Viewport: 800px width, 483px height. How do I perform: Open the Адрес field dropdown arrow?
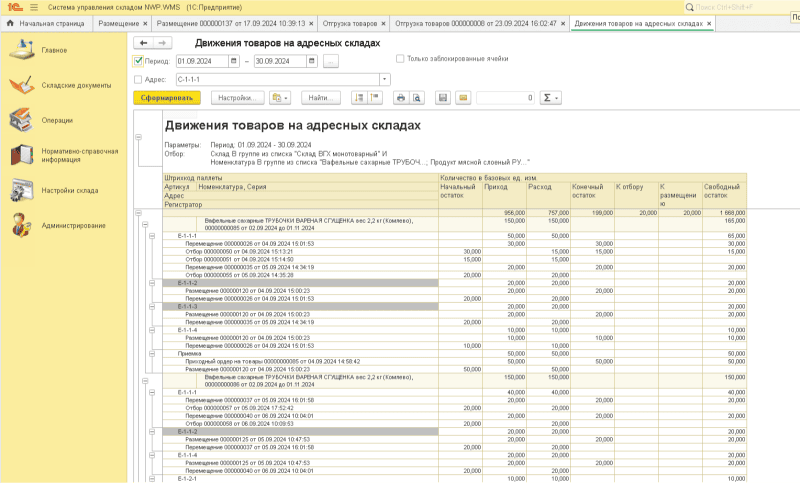click(385, 80)
